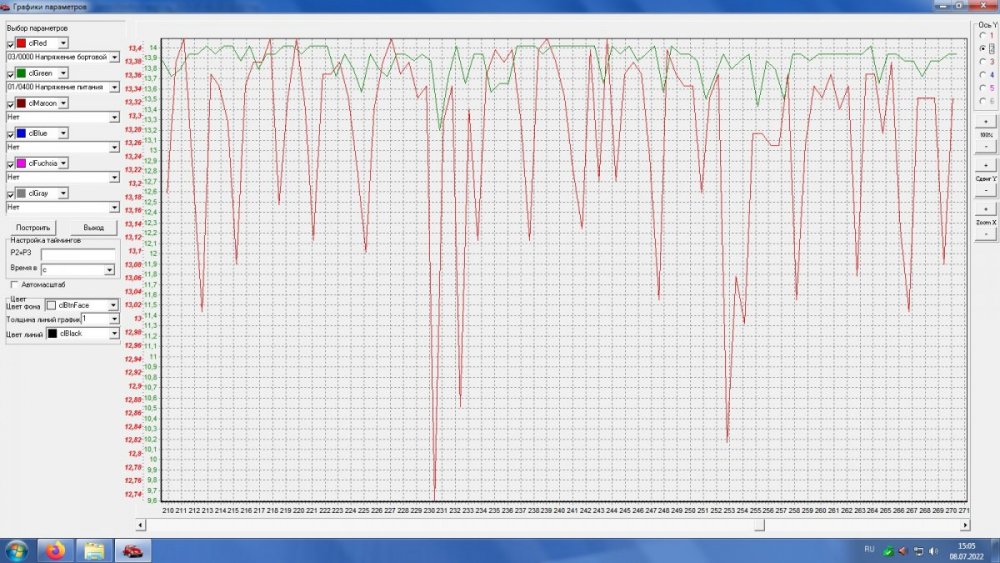Select Y-axis radio option 3
Viewport: 1000px width, 563px height.
983,61
